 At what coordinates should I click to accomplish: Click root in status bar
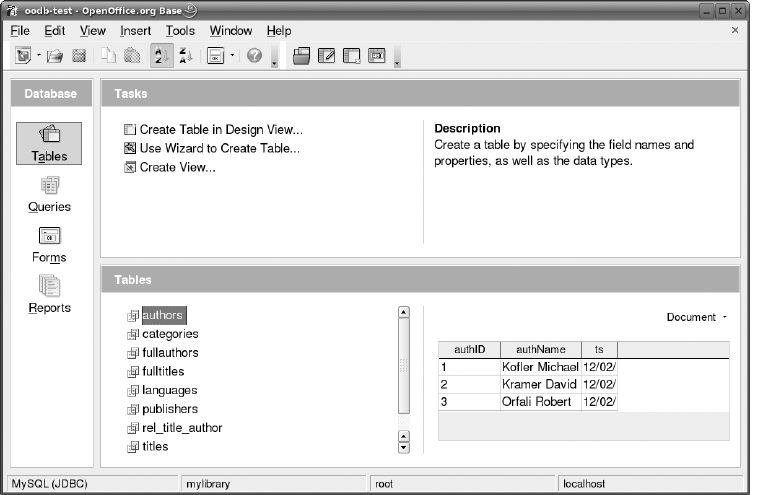coord(463,484)
